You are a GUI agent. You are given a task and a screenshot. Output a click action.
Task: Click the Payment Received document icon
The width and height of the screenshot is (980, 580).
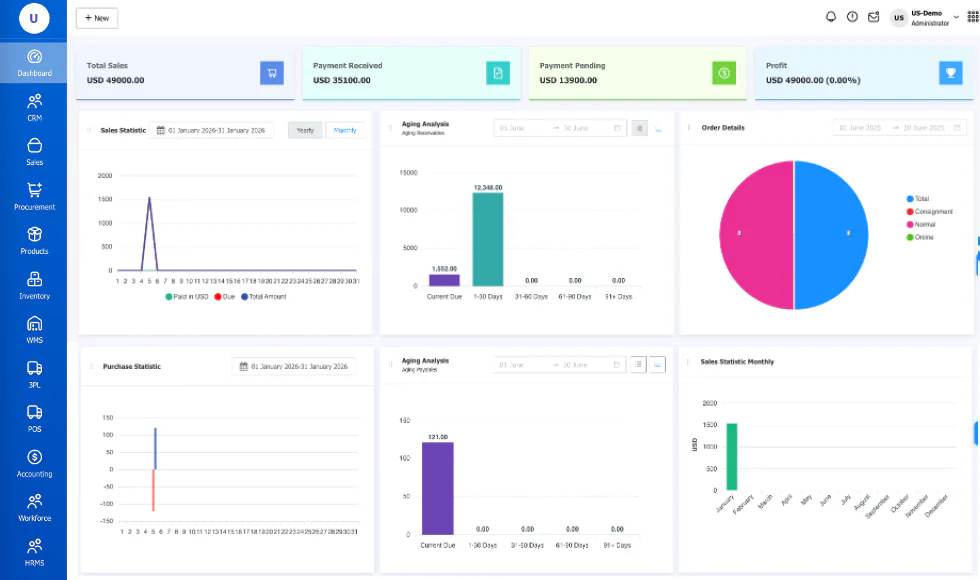pos(498,73)
